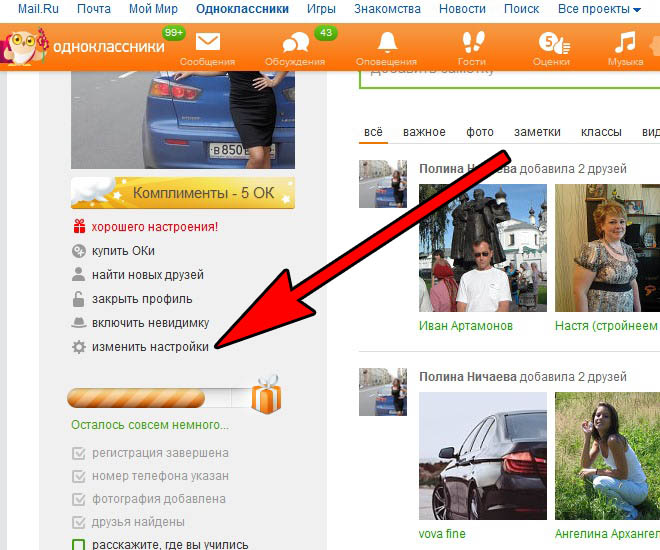Screen dimensions: 660x550
Task: Toggle номер телефона указан checkbox
Action: pyautogui.click(x=79, y=476)
